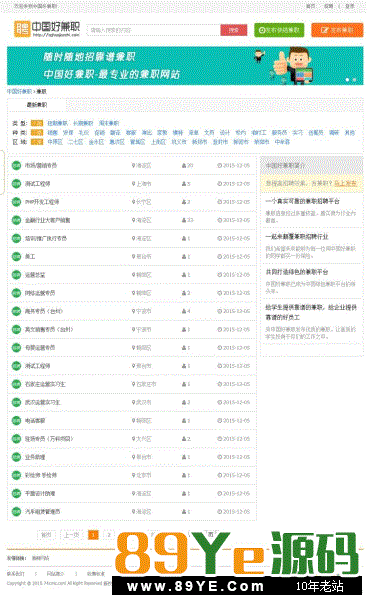
Task: Click the location pin icon in first listing row
Action: (134, 166)
